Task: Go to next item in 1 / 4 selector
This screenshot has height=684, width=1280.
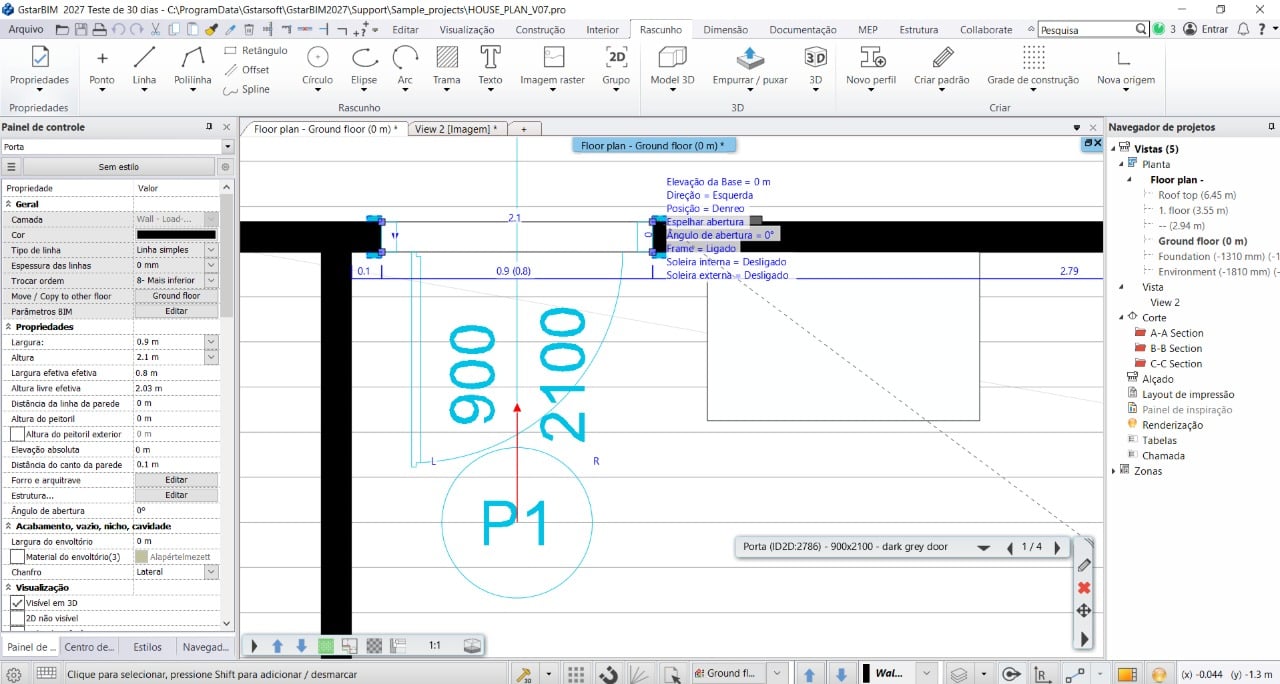Action: coord(1057,548)
